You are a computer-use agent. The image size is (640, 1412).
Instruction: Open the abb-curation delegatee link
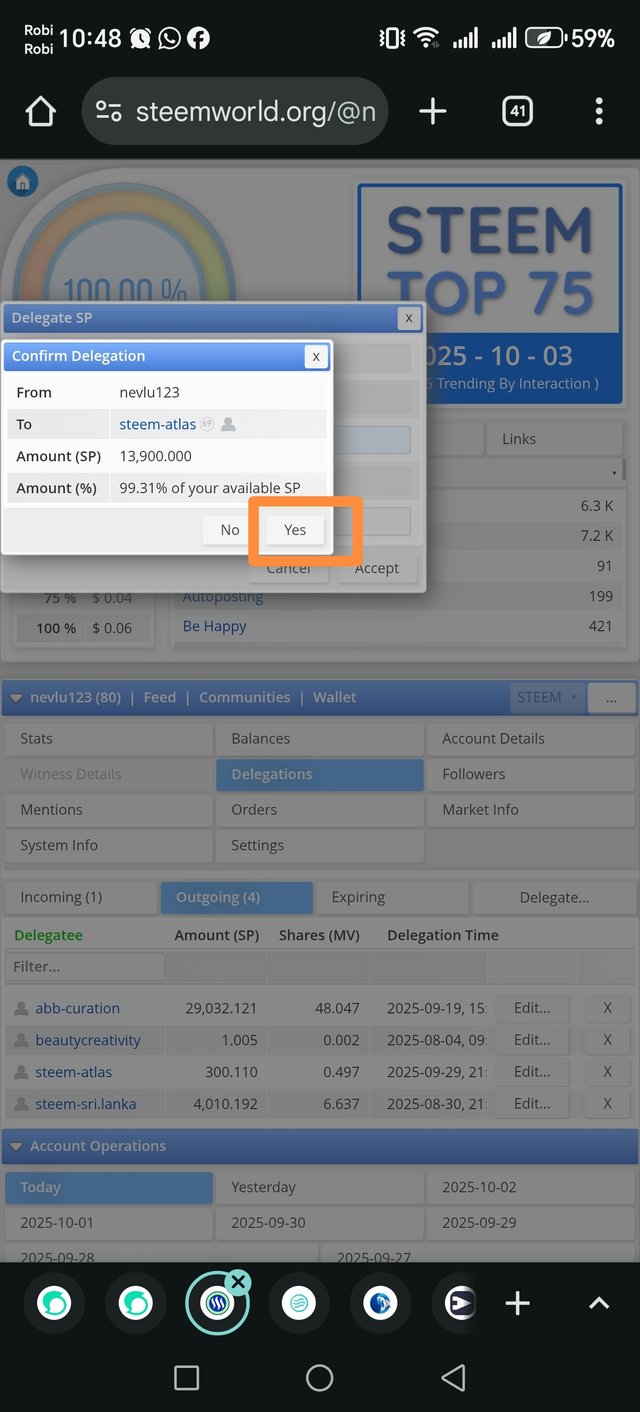coord(77,1008)
